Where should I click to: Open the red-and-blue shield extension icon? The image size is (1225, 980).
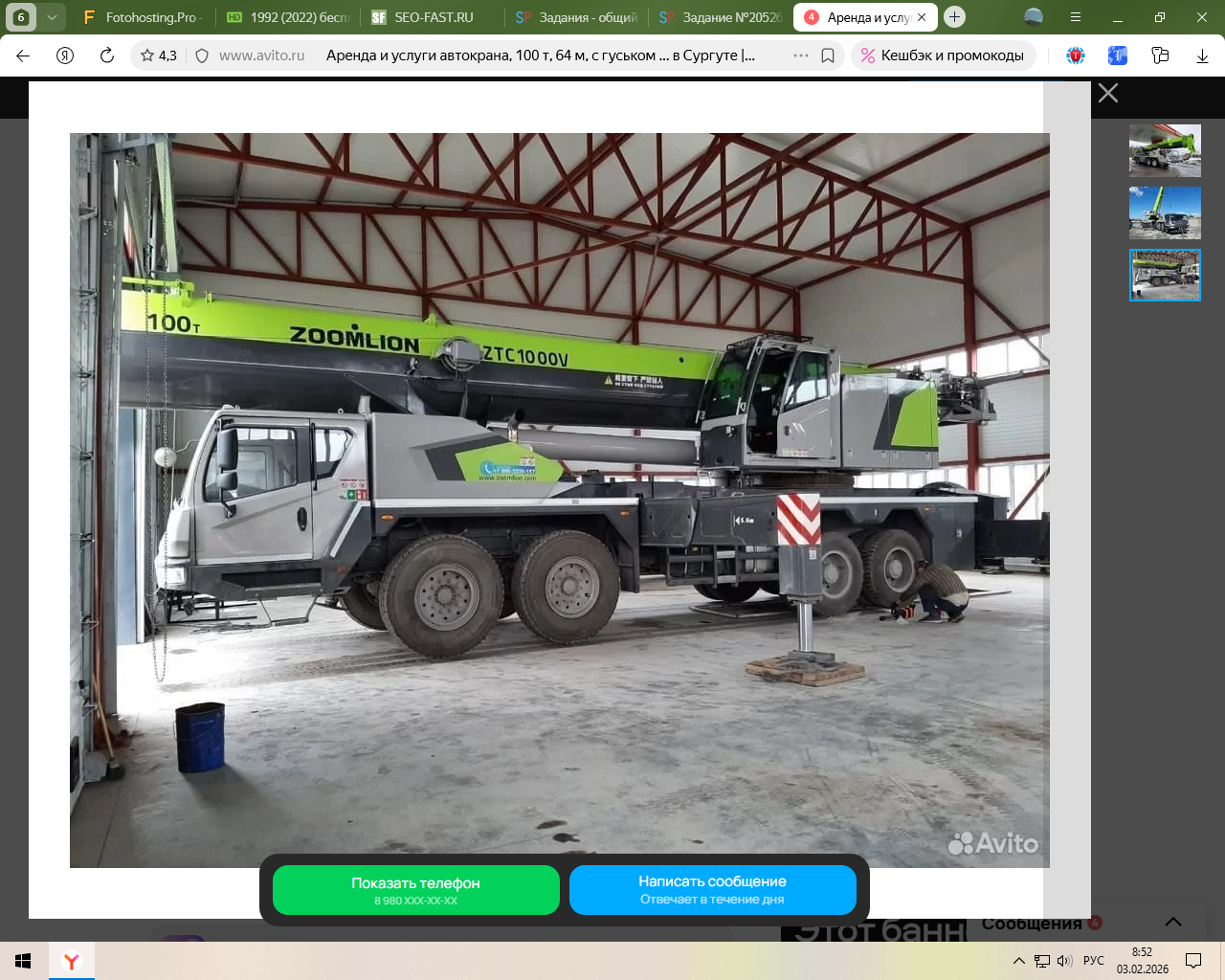click(x=1076, y=56)
